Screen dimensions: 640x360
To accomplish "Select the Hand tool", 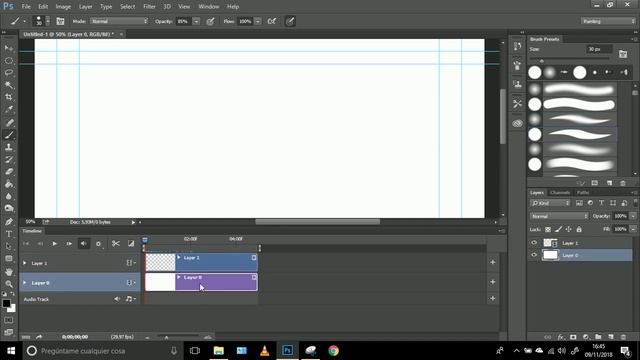I will pos(9,271).
